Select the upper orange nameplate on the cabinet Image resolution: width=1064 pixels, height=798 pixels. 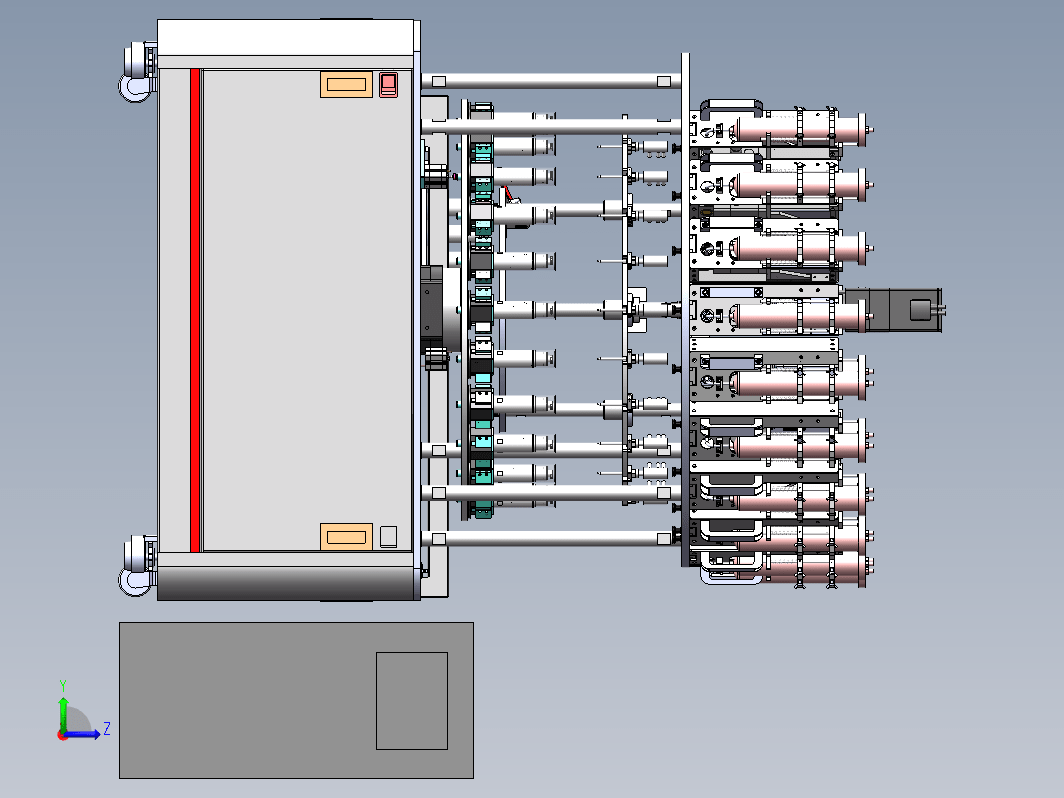(x=346, y=84)
